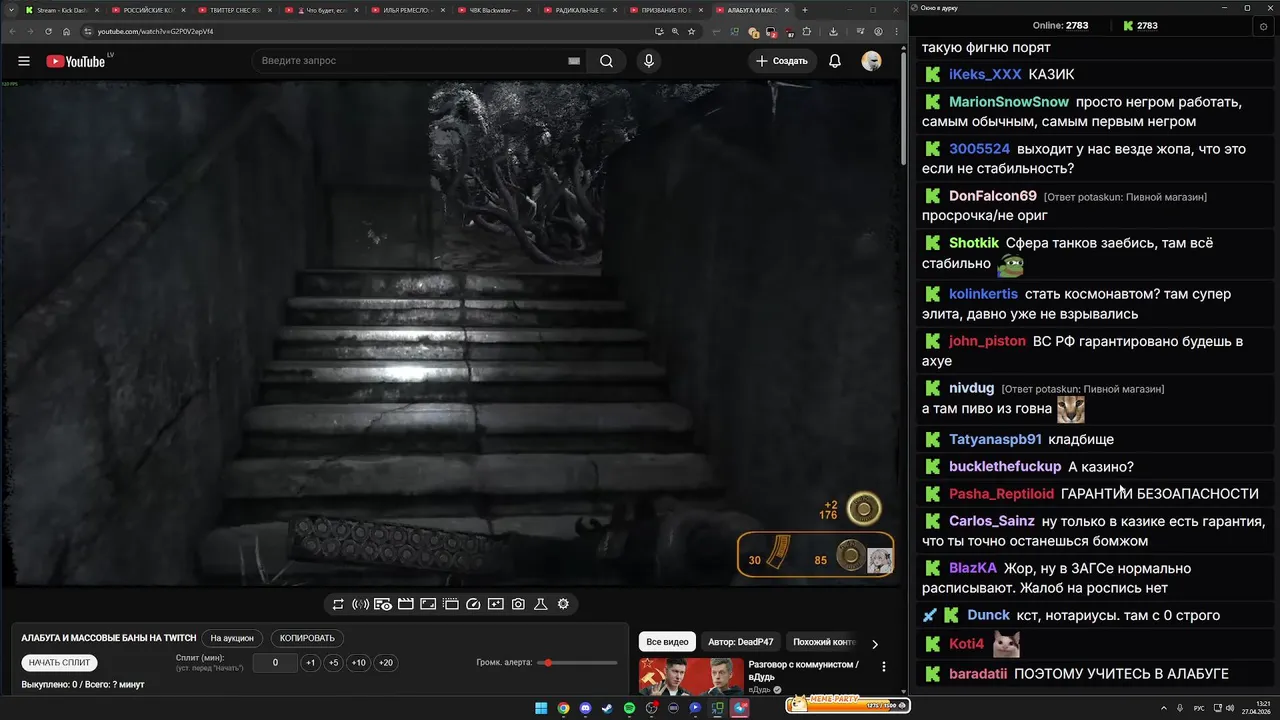Open Pasha_Reptiloid username in chat
1280x720 pixels.
[1001, 494]
